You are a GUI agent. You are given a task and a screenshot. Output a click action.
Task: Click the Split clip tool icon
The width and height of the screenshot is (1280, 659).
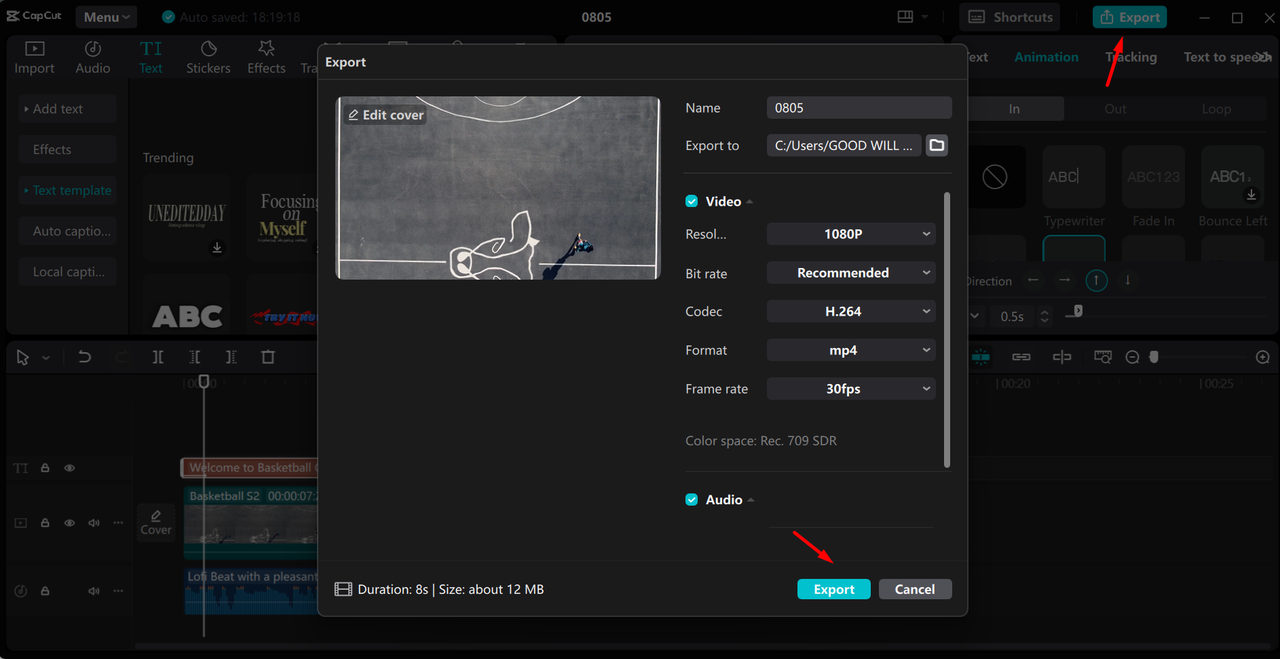tap(158, 357)
